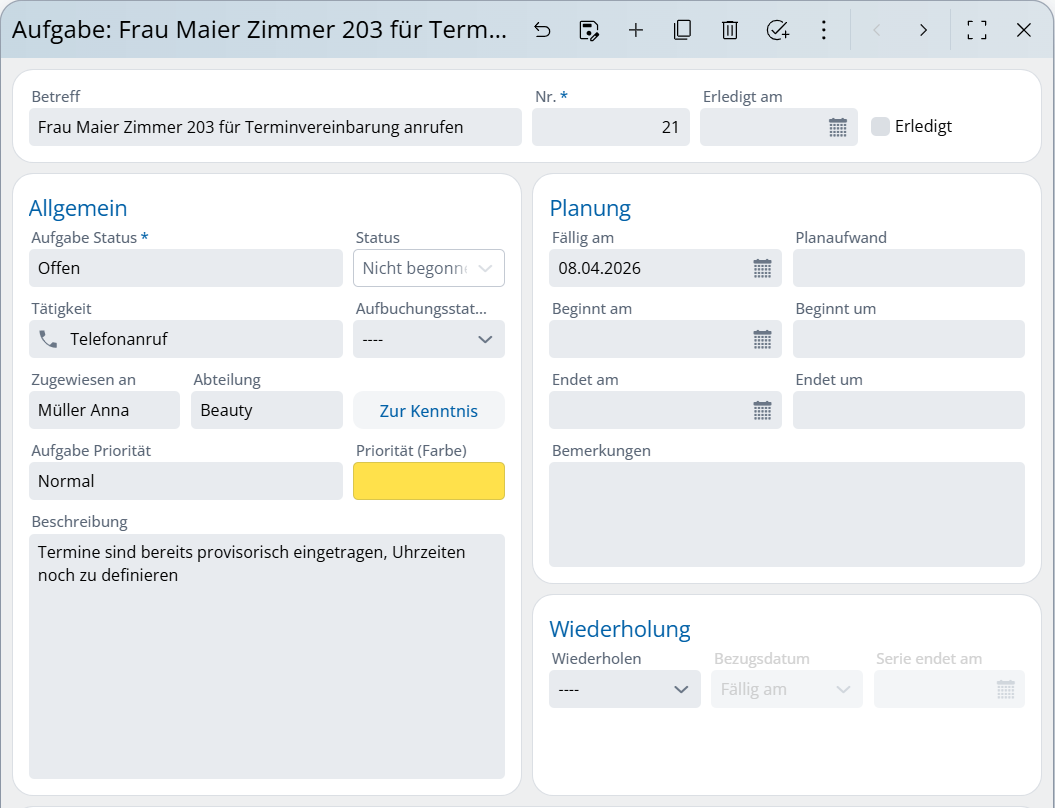
Task: Open the calendar picker for Fällig am
Action: click(x=762, y=268)
